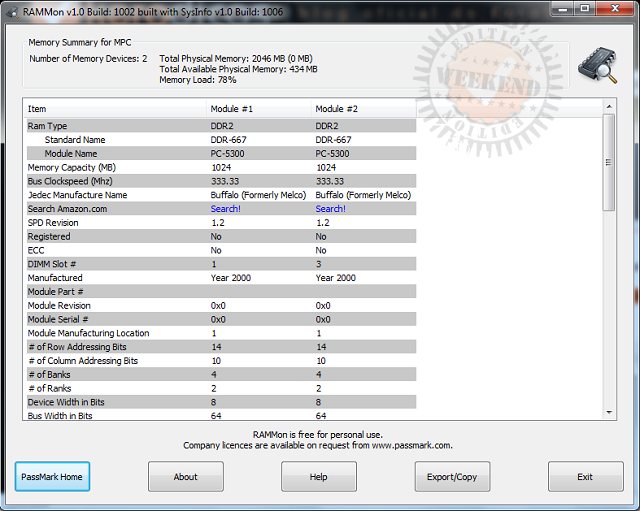Click the PassMark Home button

52,477
